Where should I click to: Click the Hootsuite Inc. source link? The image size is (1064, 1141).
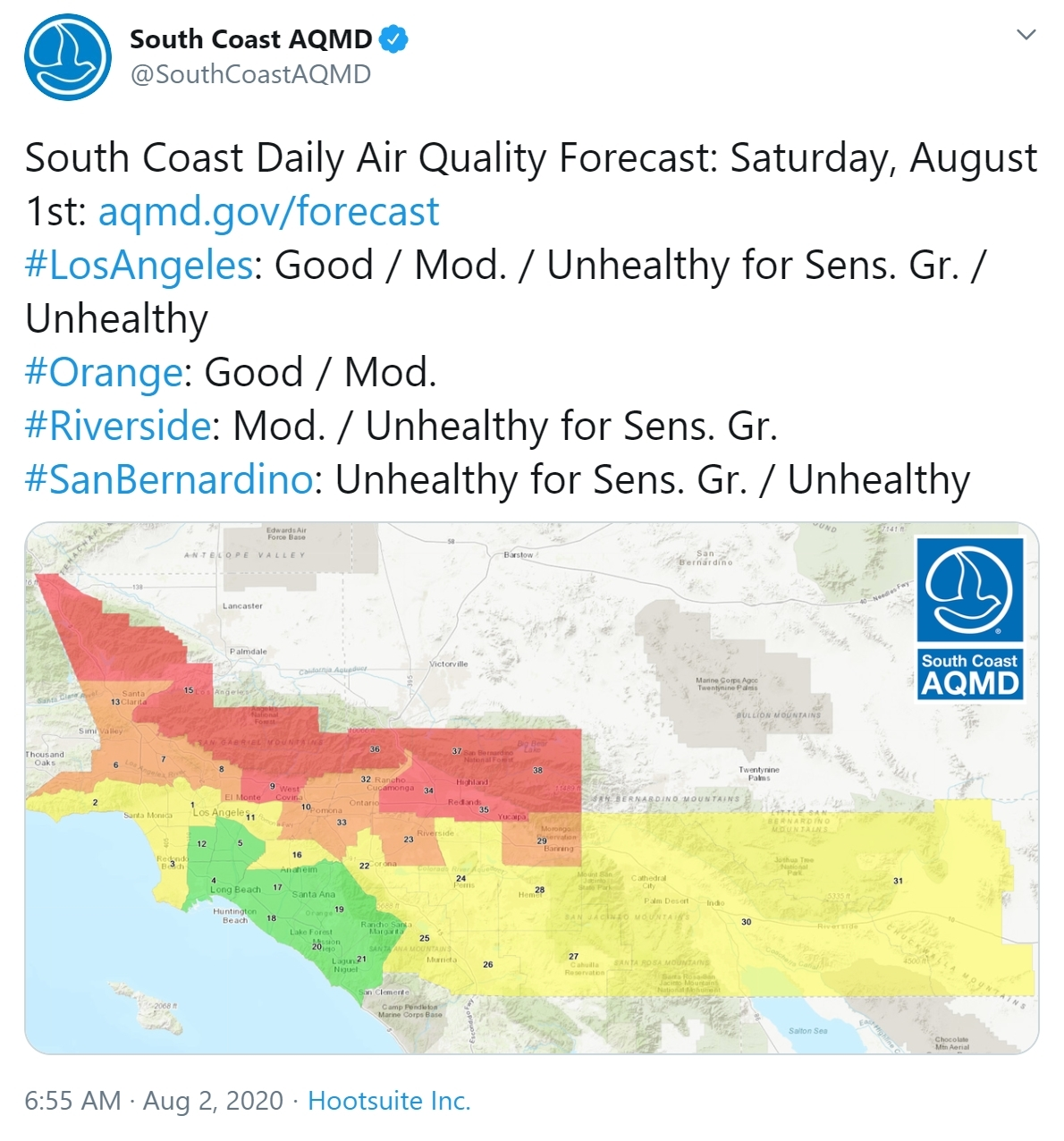(389, 1101)
